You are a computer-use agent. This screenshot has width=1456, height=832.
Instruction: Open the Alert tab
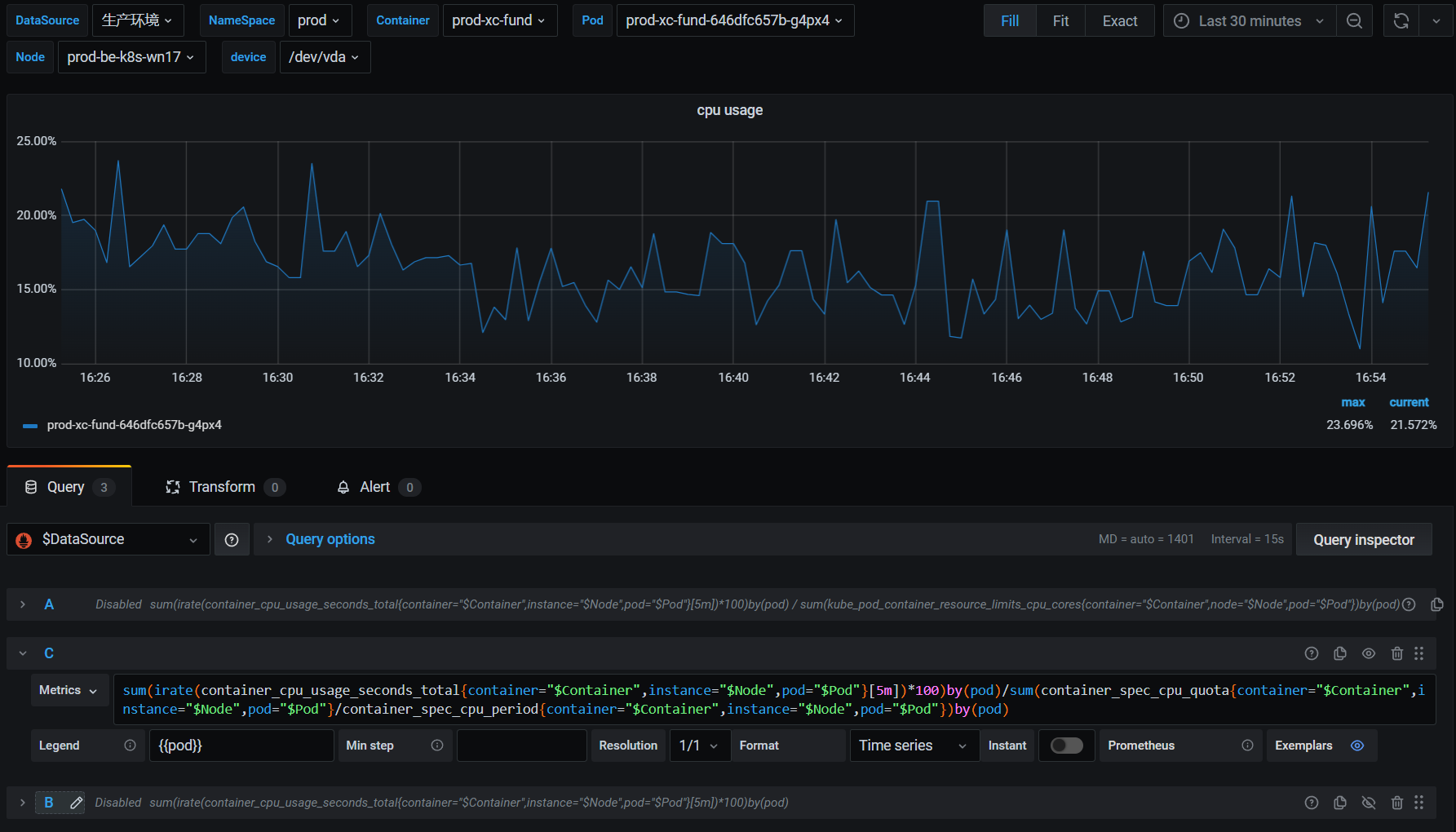click(375, 487)
